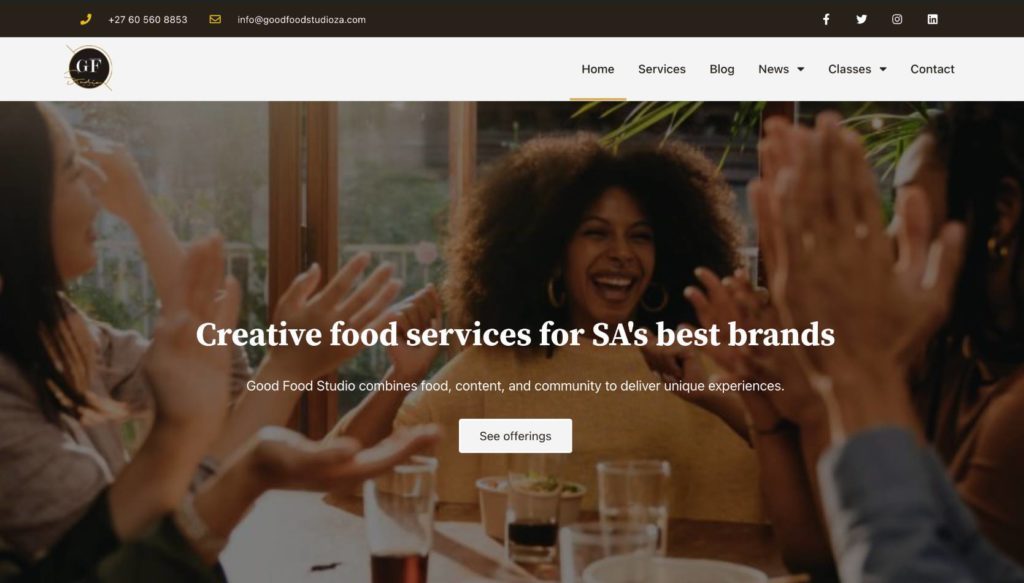The image size is (1024, 583).
Task: Click the yellow phone icon
Action: tap(86, 20)
